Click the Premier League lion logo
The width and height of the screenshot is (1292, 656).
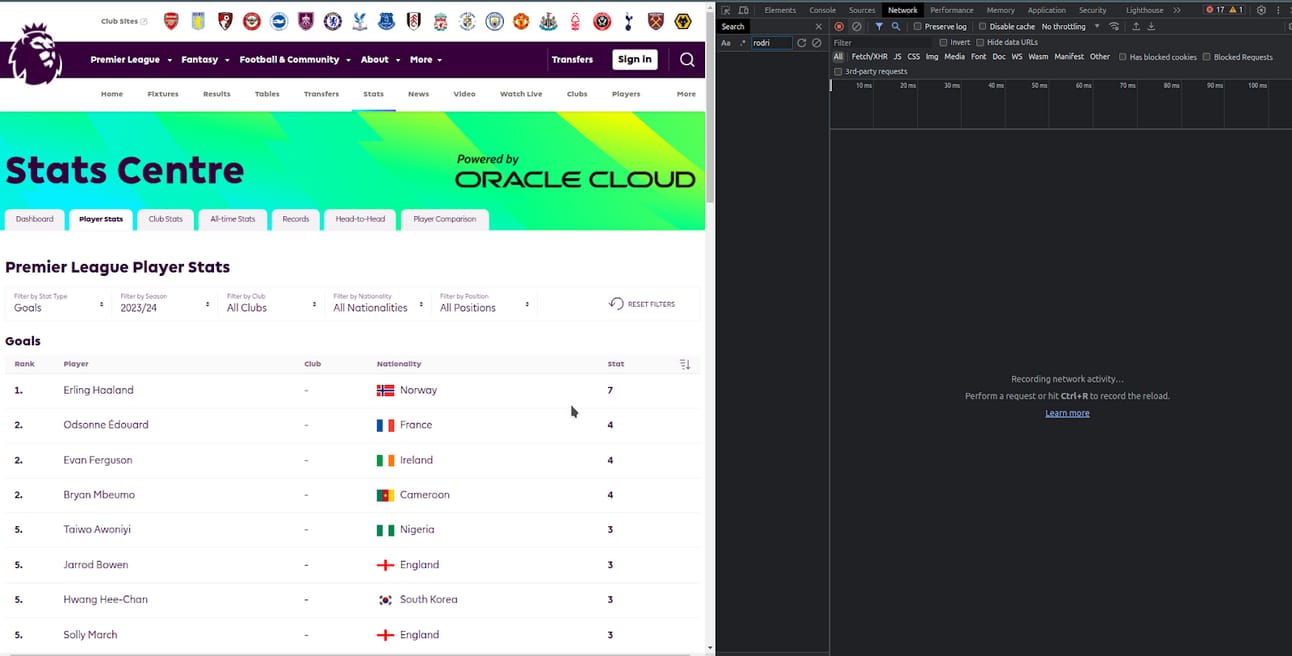pyautogui.click(x=36, y=54)
